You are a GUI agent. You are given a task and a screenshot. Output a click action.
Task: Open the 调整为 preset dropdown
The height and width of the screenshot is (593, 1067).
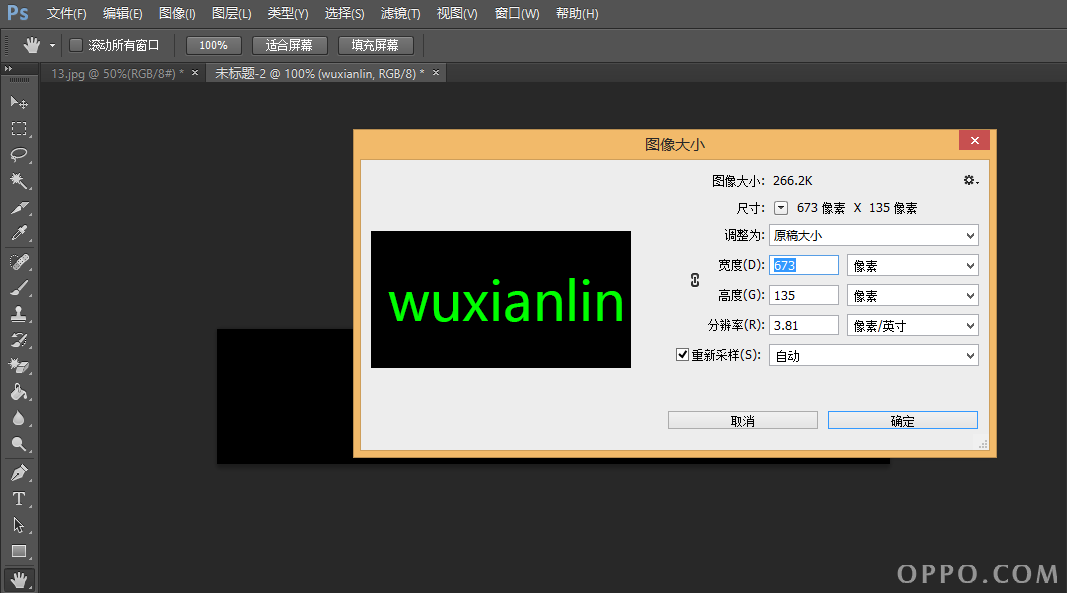tap(874, 236)
